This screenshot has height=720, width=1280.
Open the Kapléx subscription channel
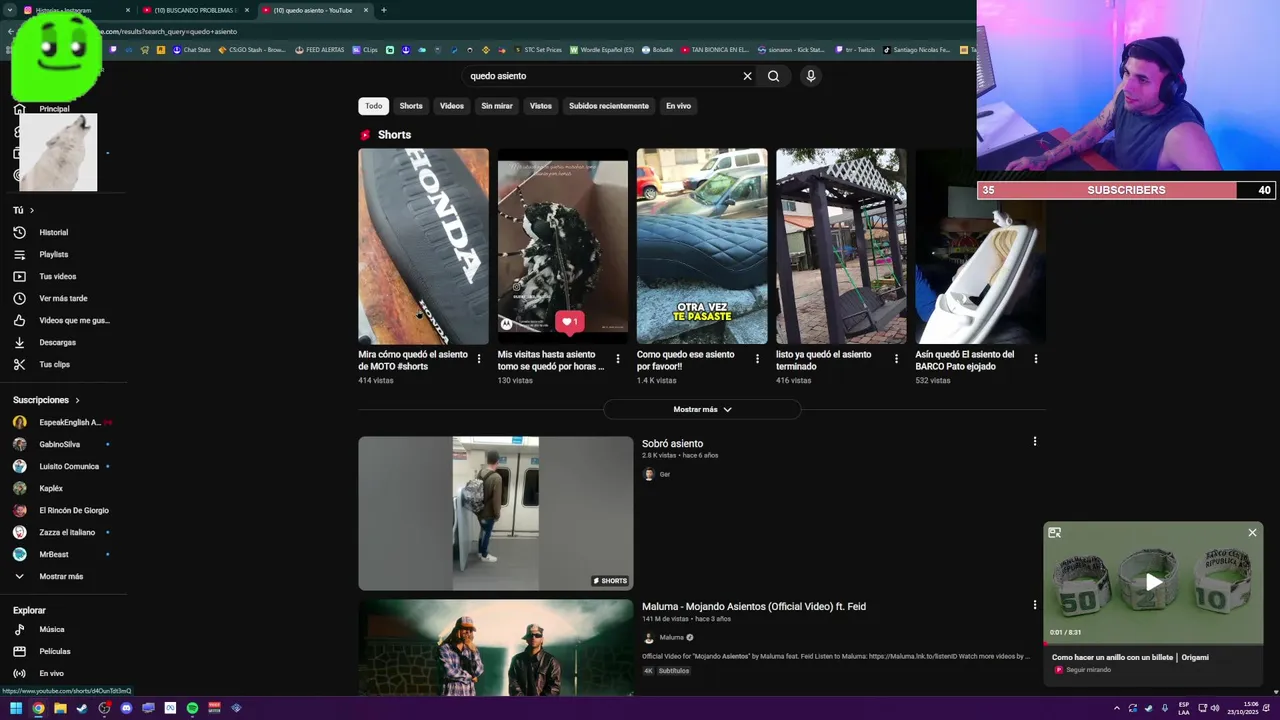[51, 488]
